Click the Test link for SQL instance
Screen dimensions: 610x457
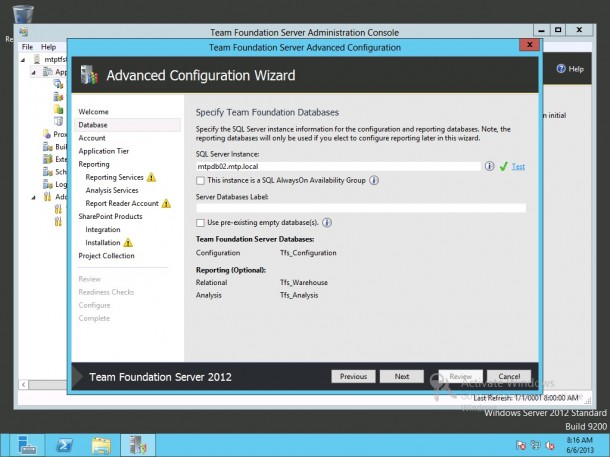518,166
